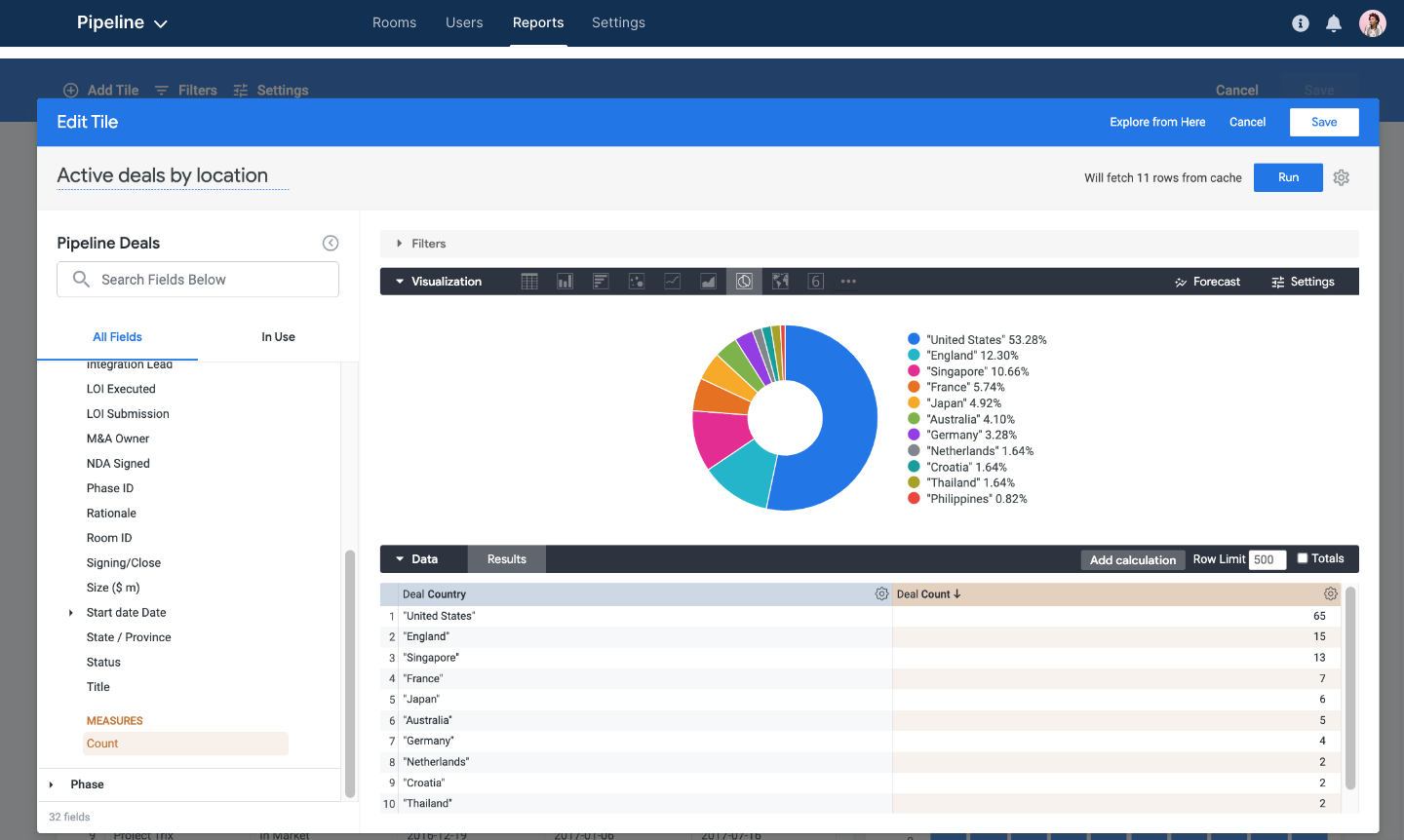The image size is (1404, 840).
Task: Select the table visualization type
Action: [x=529, y=281]
